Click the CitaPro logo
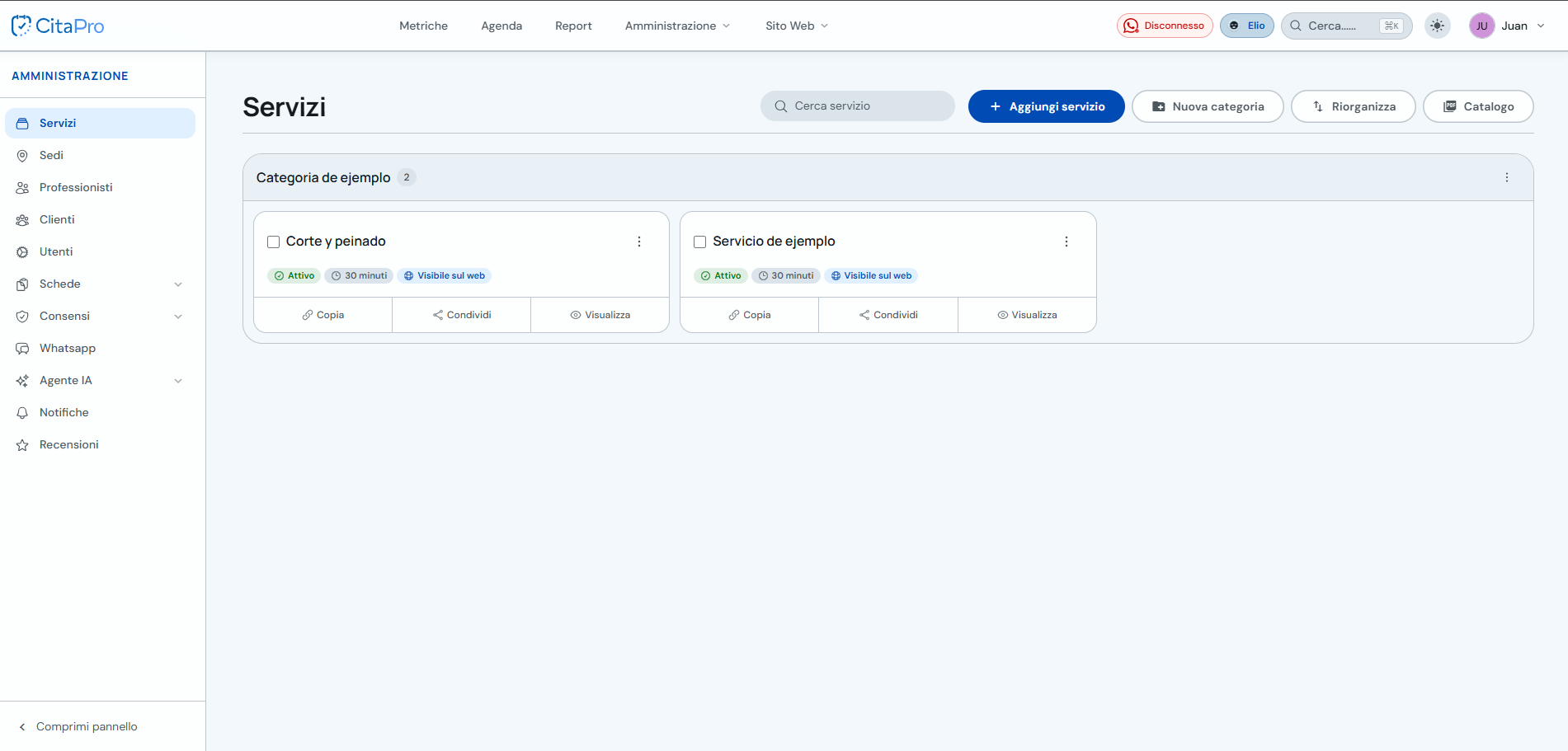Image resolution: width=1568 pixels, height=751 pixels. point(58,26)
